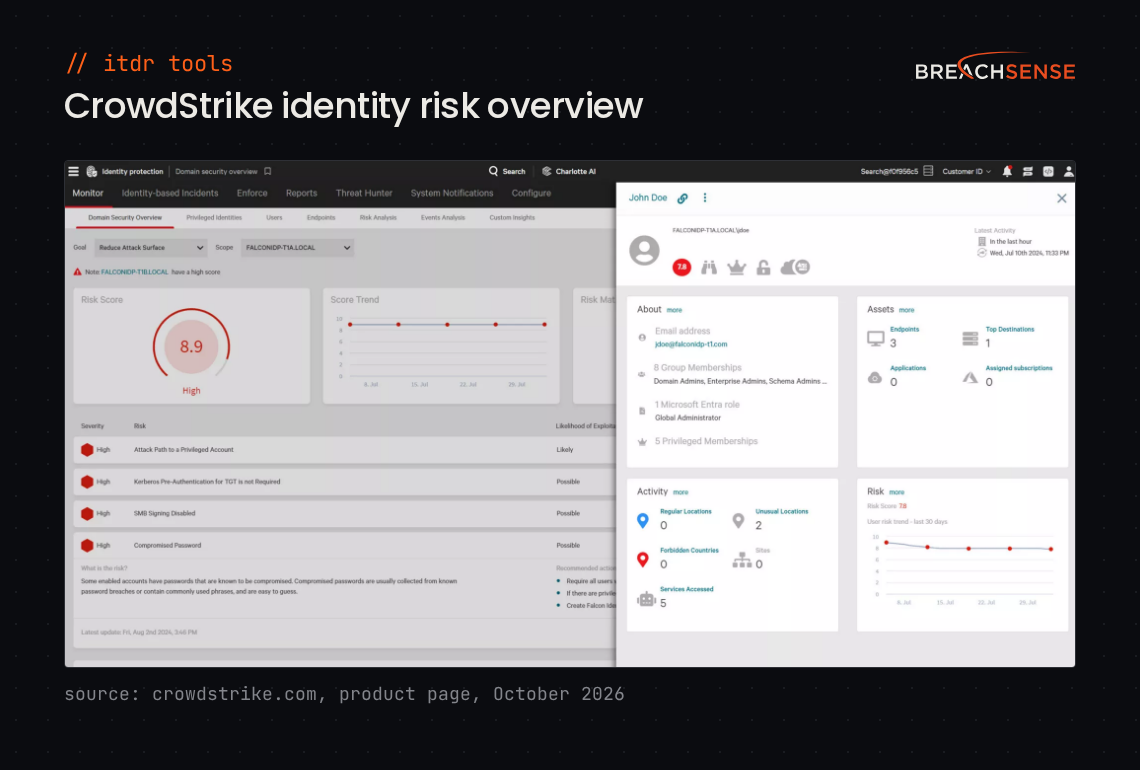Click the binoculars watched-user icon
1140x770 pixels.
point(709,268)
